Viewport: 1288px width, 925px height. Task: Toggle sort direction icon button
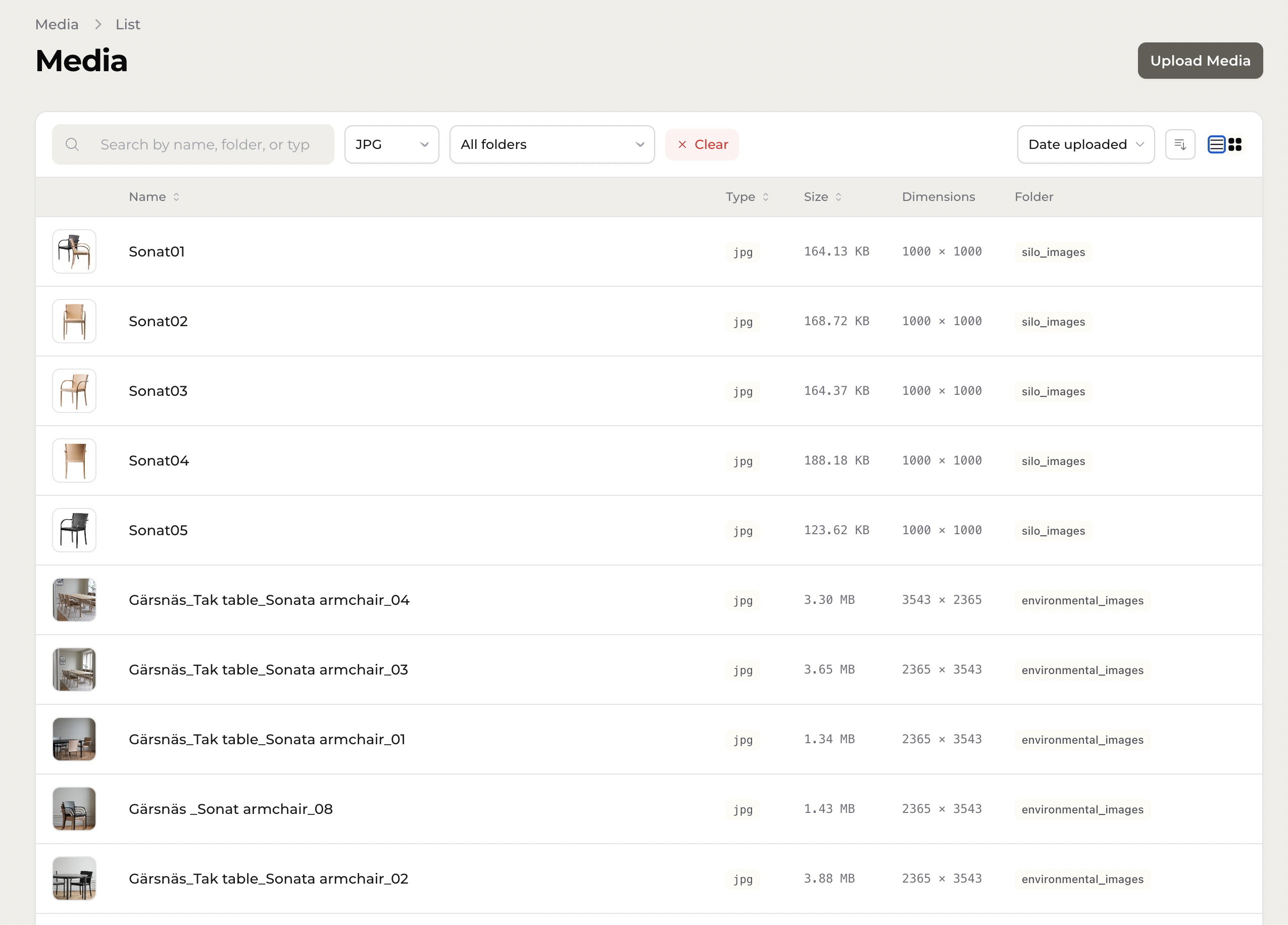(x=1180, y=144)
